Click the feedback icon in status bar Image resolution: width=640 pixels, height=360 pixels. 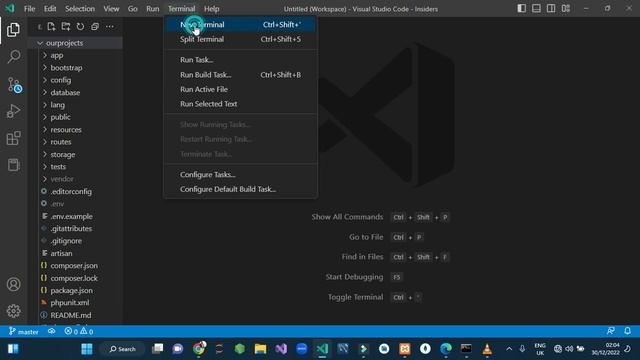coord(611,331)
